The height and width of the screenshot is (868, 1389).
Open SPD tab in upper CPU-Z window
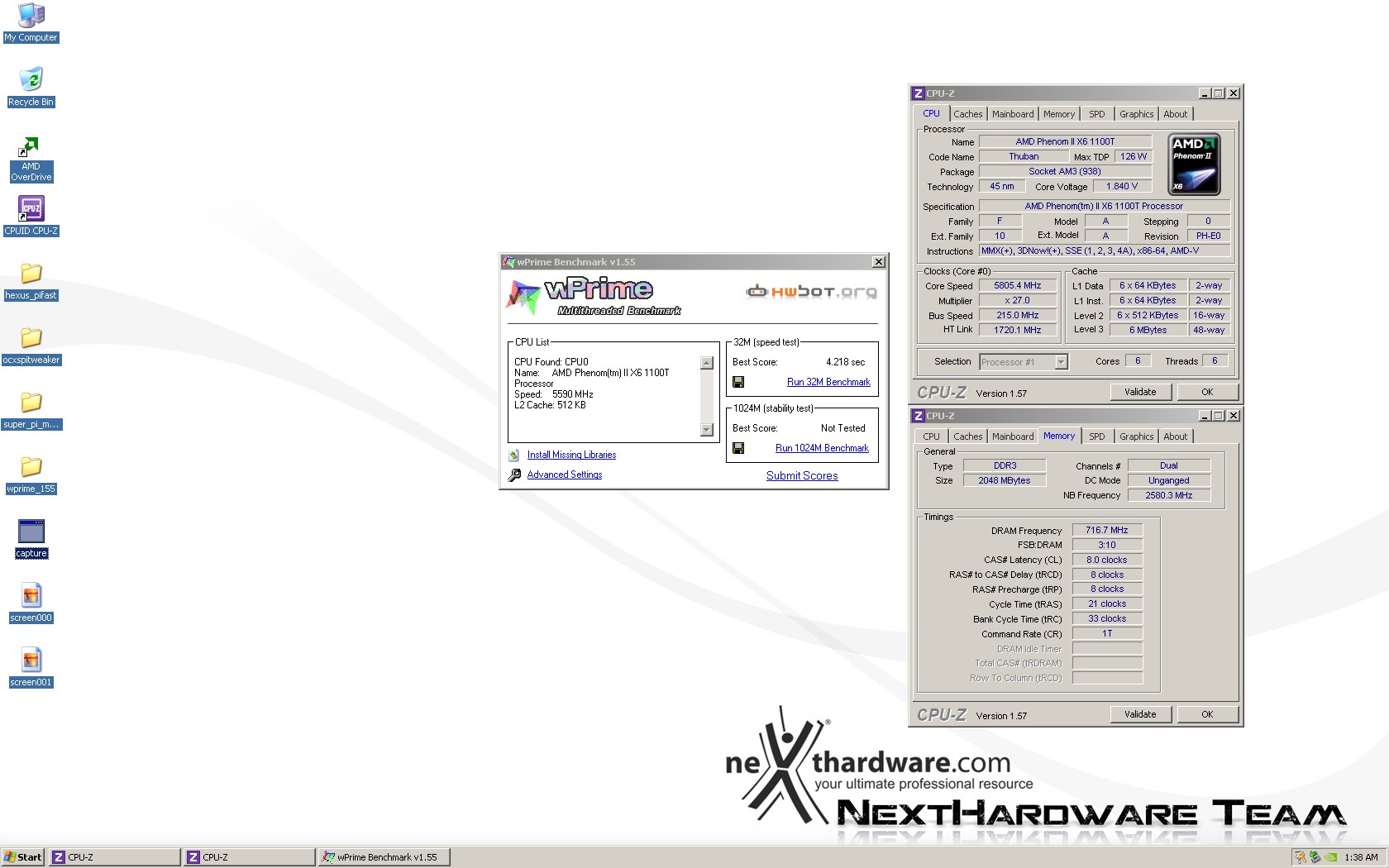pos(1096,114)
